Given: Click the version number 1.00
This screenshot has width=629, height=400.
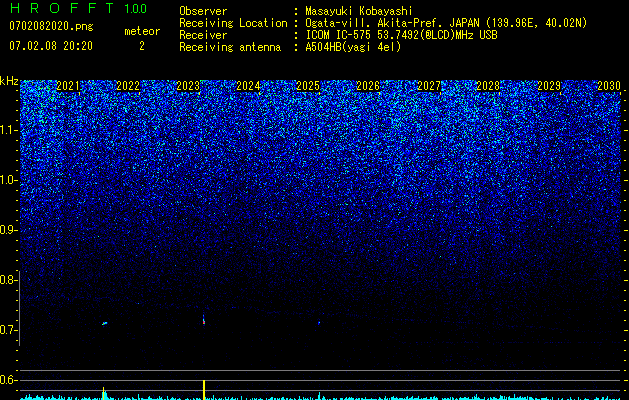Looking at the screenshot, I should pyautogui.click(x=135, y=9).
